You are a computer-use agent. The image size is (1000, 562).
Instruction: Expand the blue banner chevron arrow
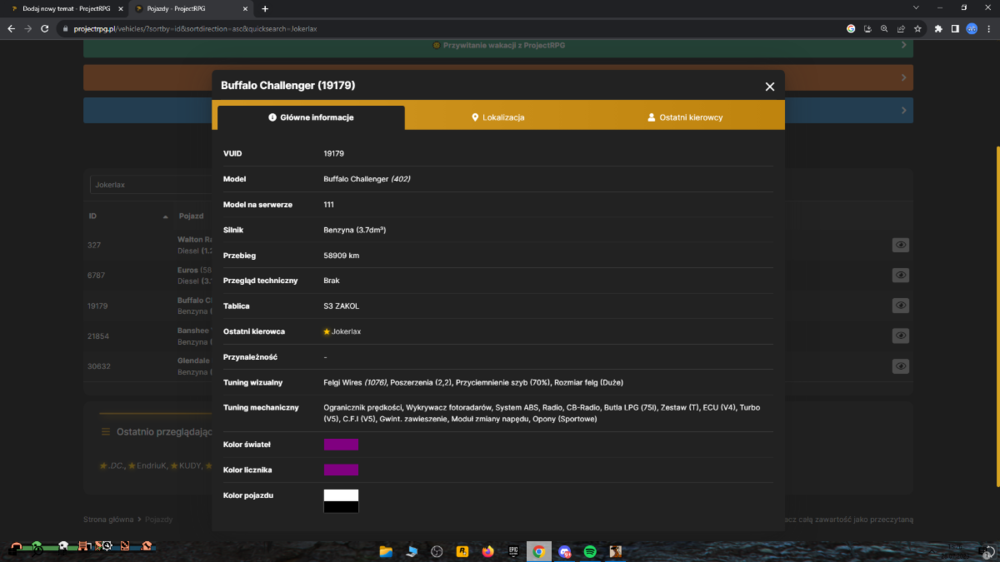[x=904, y=110]
